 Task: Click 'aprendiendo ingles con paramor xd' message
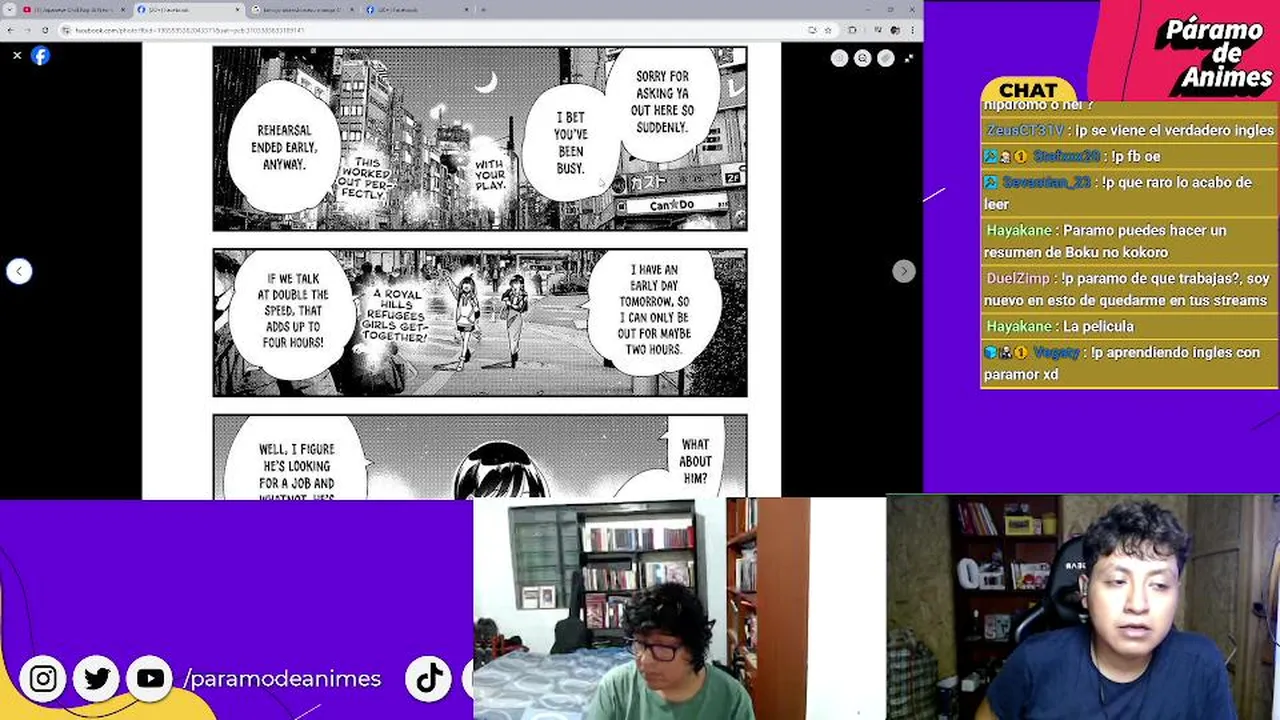(x=1129, y=363)
